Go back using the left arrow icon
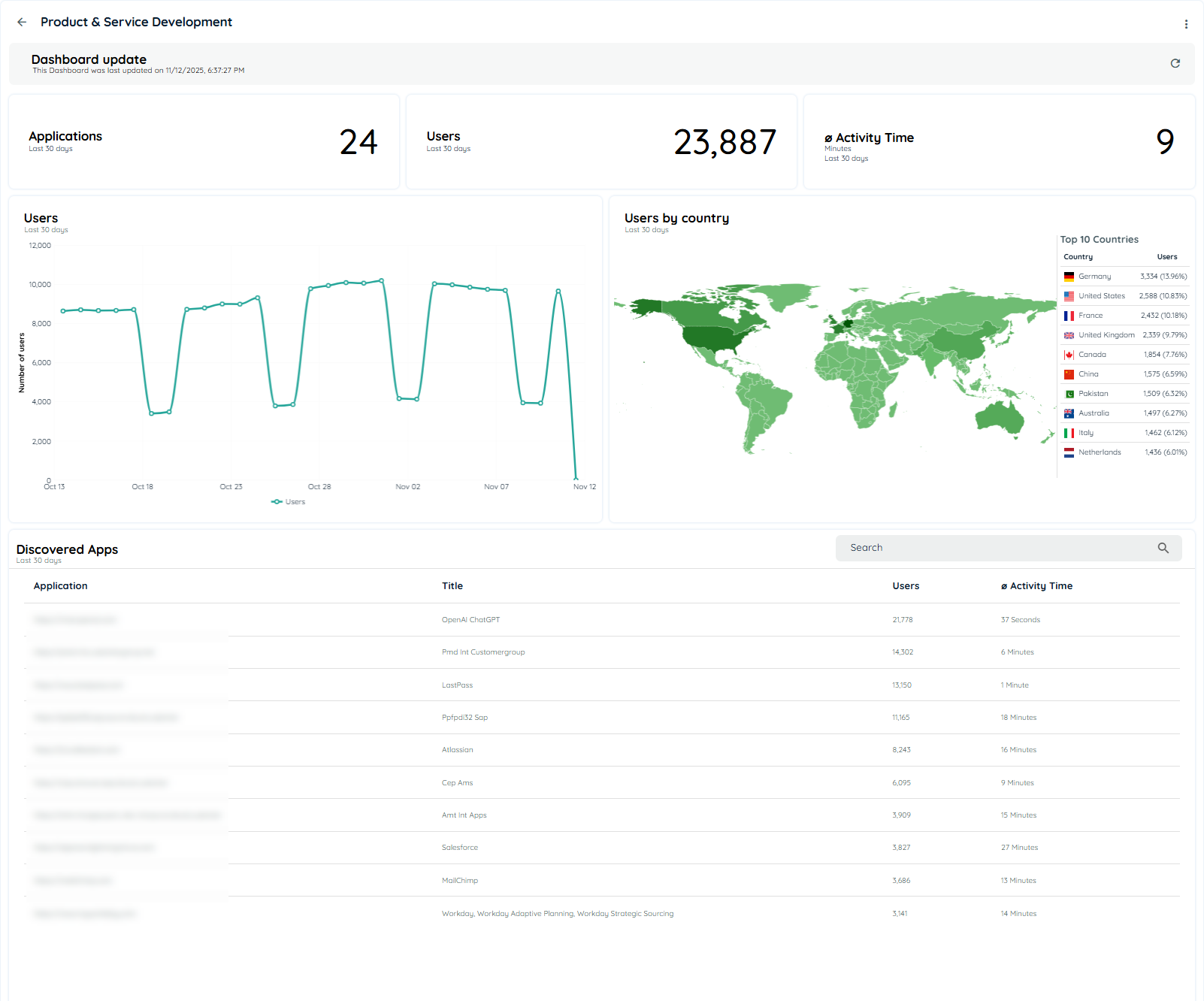The height and width of the screenshot is (1001, 1204). coord(21,22)
